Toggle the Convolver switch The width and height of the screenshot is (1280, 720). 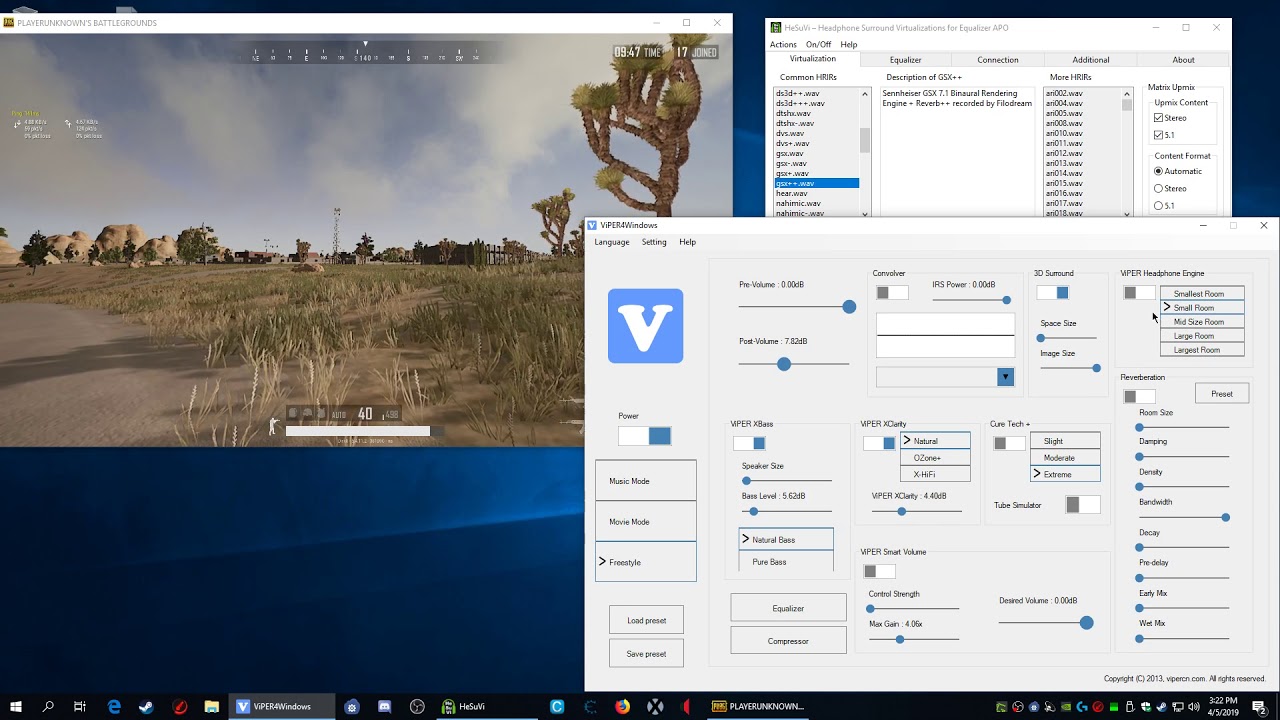892,293
